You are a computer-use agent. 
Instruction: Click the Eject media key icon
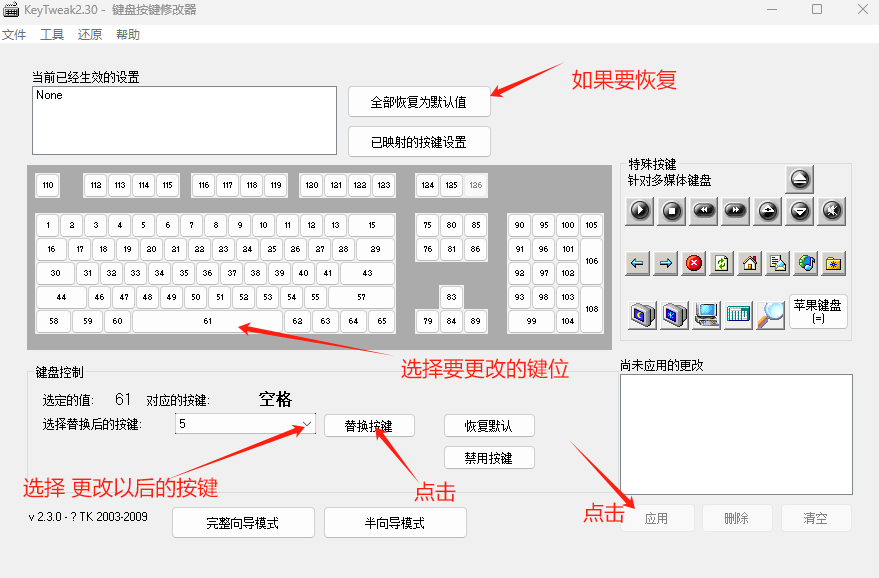(x=800, y=180)
